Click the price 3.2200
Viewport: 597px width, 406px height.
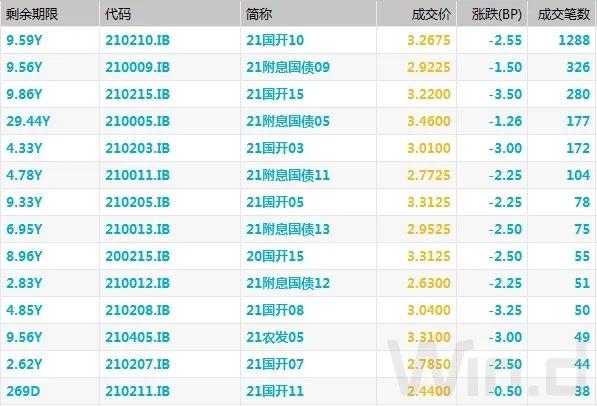click(x=429, y=94)
